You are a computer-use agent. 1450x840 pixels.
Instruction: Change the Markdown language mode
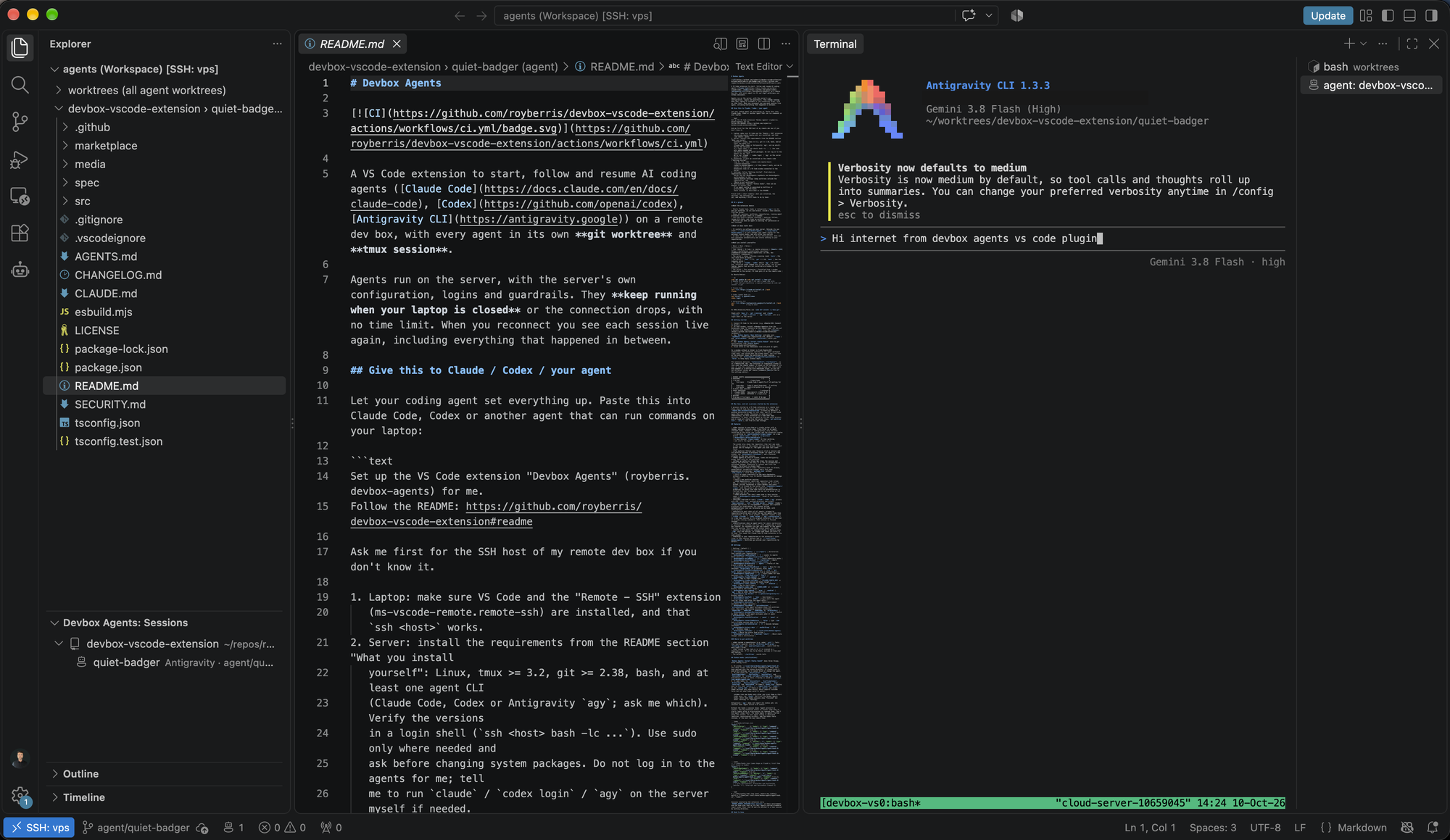click(1361, 828)
